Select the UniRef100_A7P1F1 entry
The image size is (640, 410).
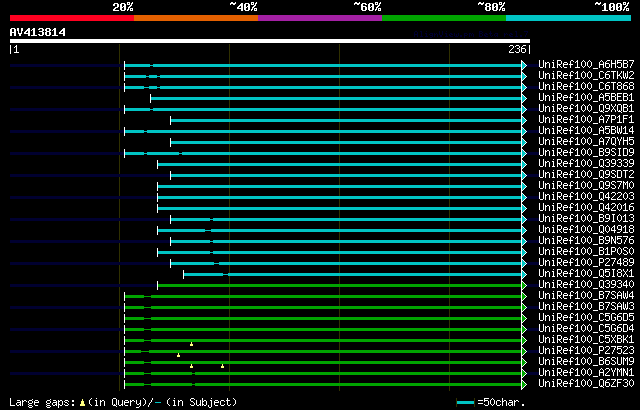coord(586,120)
